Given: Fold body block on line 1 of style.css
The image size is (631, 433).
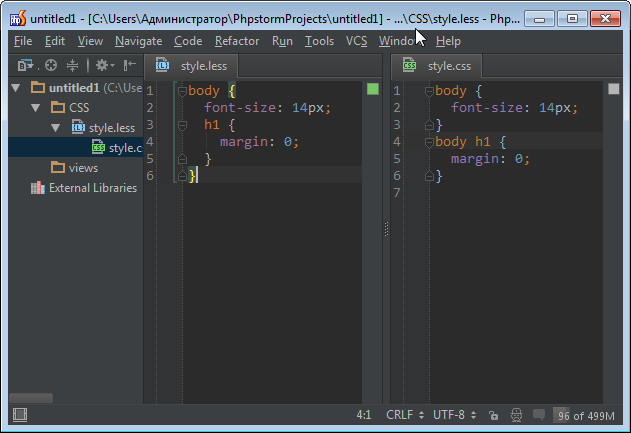Looking at the screenshot, I should coord(429,91).
